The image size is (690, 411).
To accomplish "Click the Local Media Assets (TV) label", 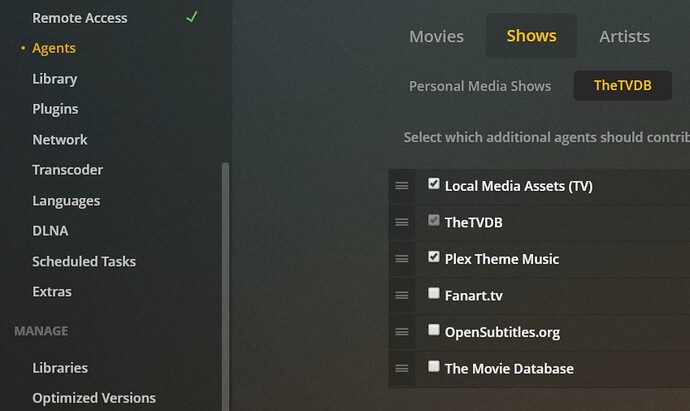I will tap(518, 186).
